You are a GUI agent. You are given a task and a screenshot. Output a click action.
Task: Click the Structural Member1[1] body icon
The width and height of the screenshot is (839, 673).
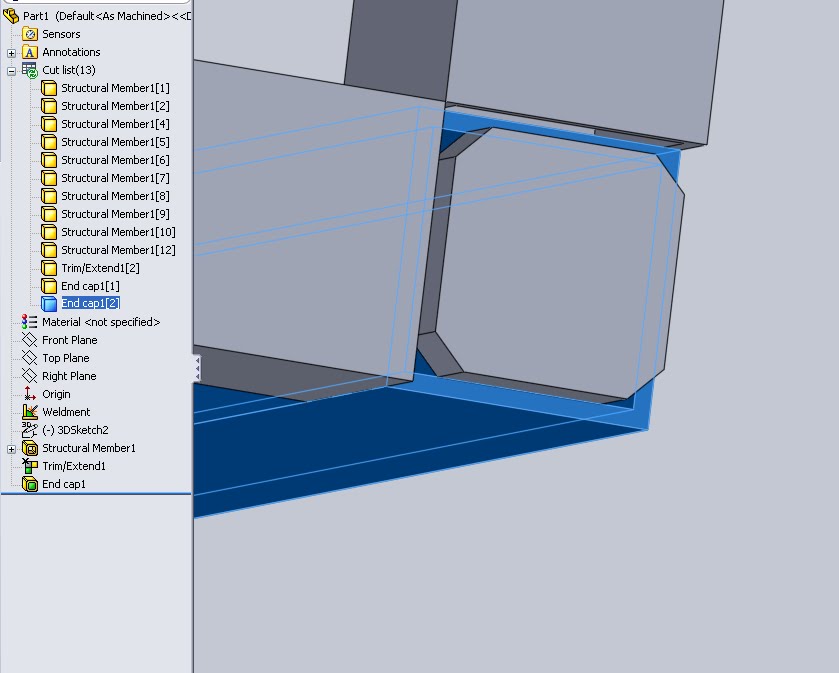49,88
